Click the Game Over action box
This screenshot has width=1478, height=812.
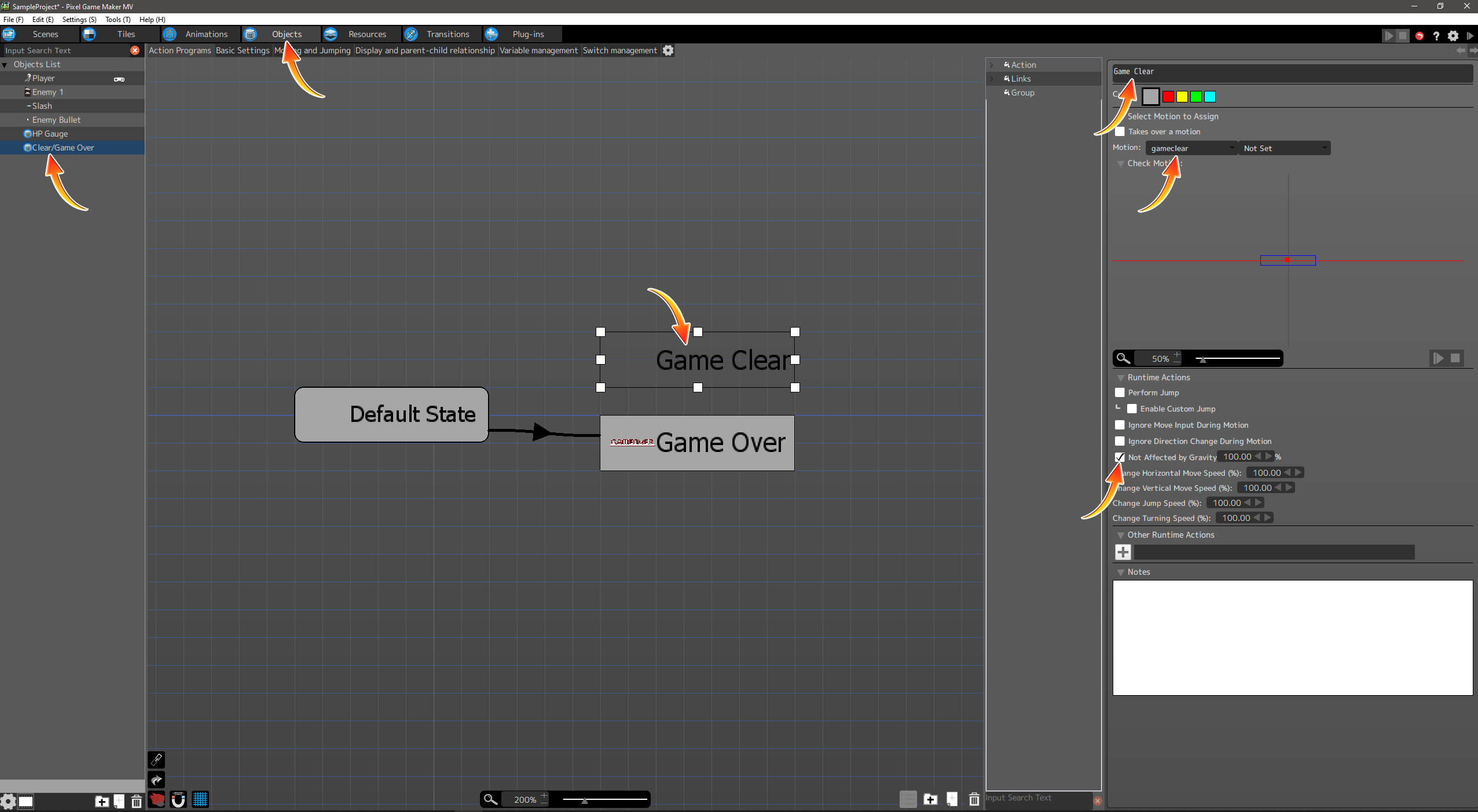pyautogui.click(x=697, y=443)
